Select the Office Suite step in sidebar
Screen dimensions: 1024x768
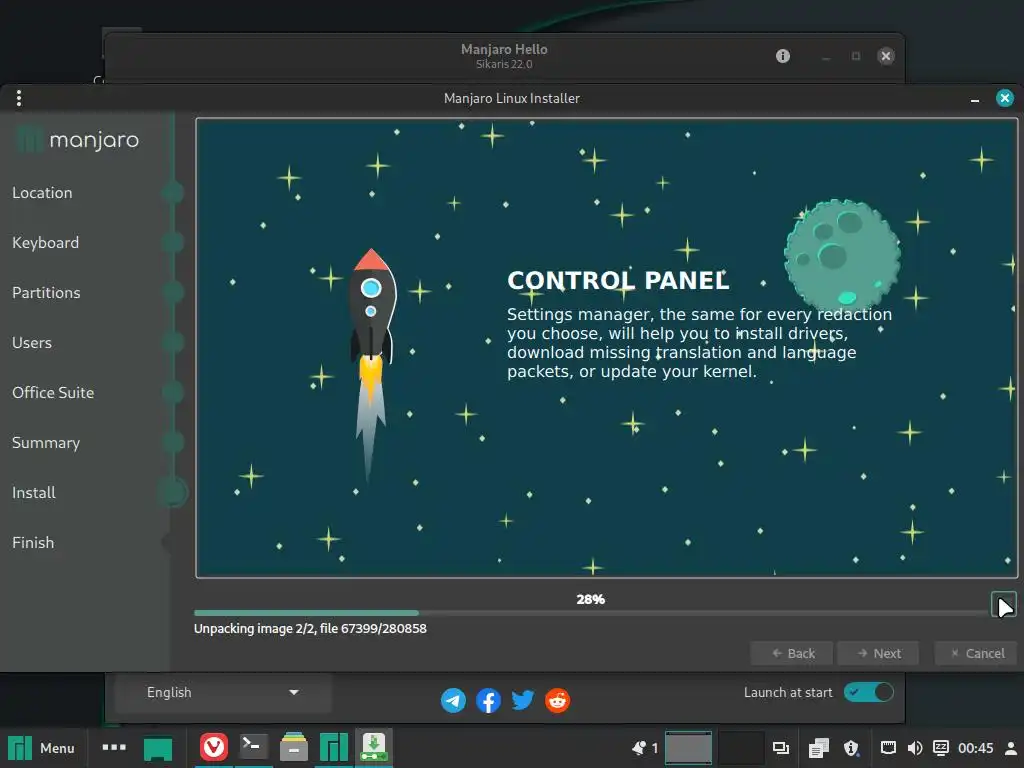click(53, 392)
